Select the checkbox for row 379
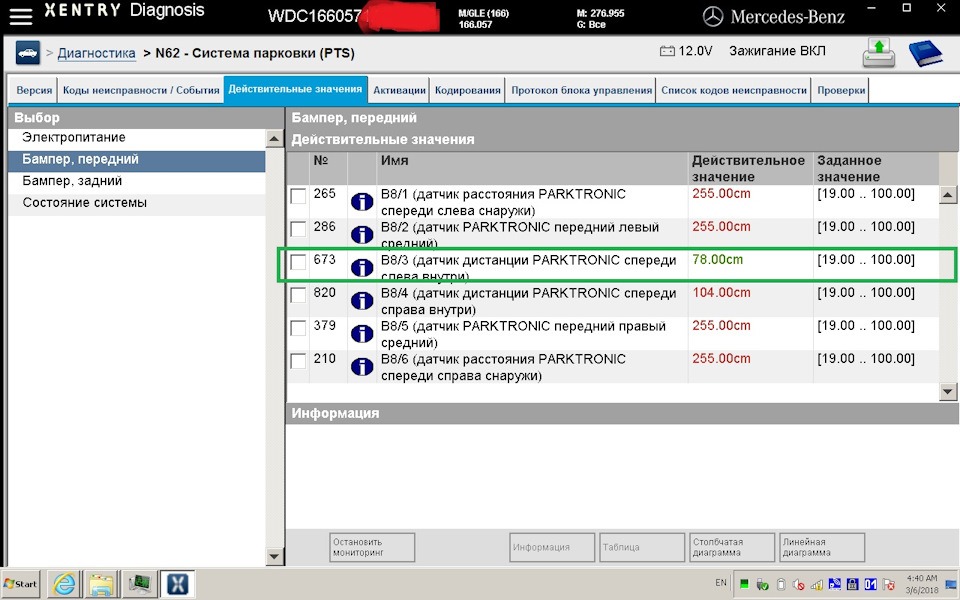Viewport: 960px width, 600px height. coord(298,329)
